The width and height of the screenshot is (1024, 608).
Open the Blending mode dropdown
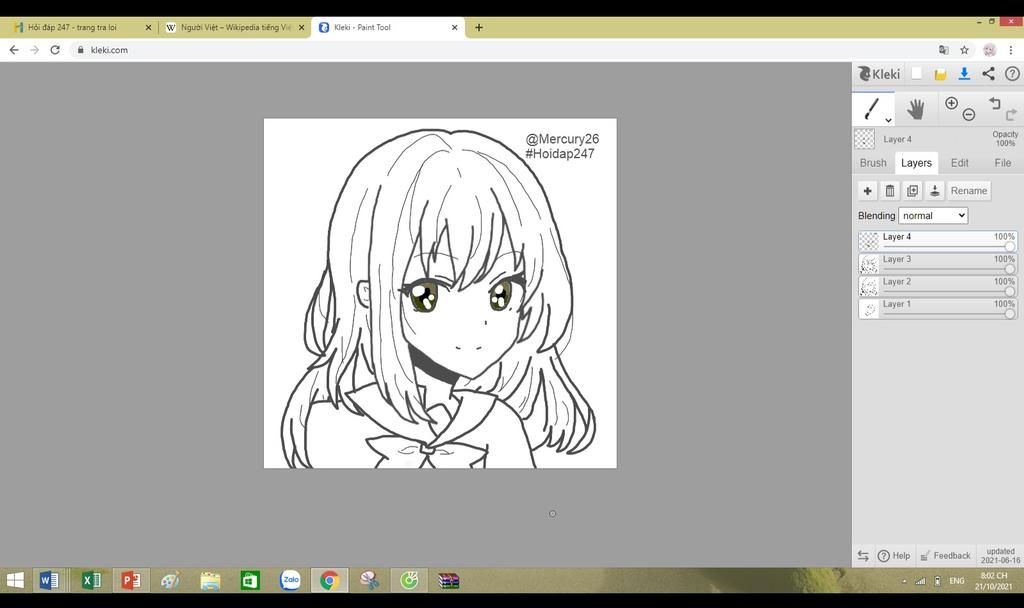pos(933,216)
